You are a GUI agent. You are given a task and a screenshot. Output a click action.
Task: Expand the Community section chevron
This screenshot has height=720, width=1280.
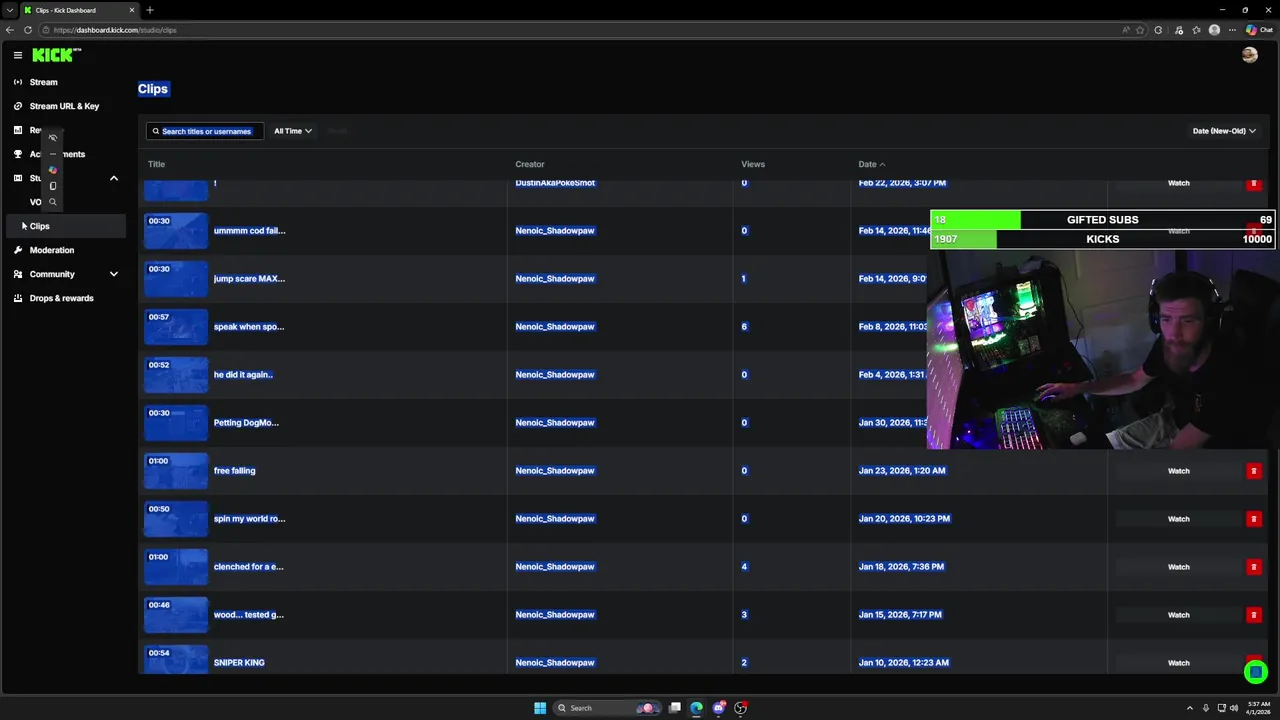point(113,274)
